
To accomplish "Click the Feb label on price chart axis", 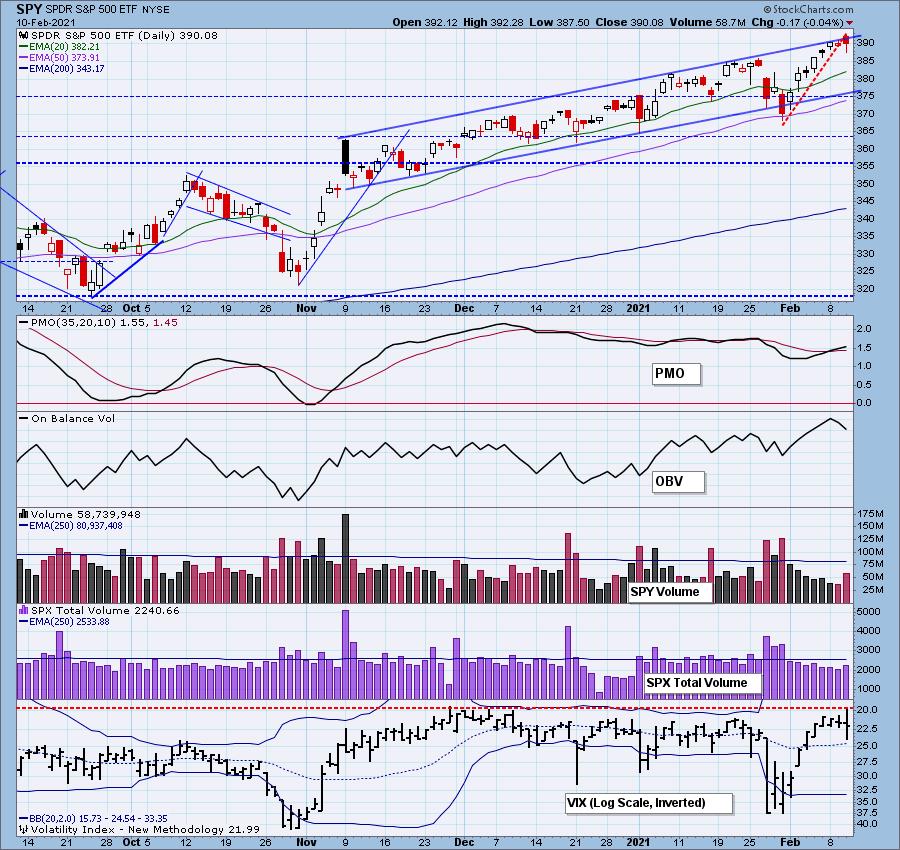I will coord(790,308).
